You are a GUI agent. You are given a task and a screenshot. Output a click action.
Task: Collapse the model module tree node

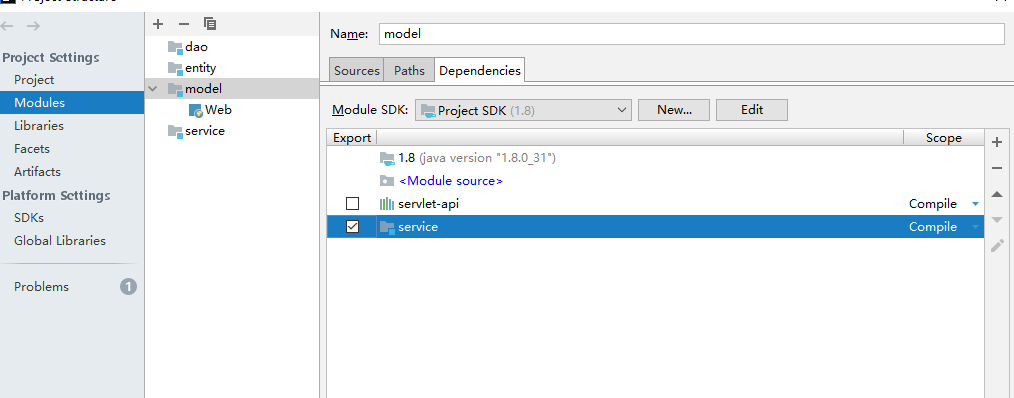click(x=153, y=89)
